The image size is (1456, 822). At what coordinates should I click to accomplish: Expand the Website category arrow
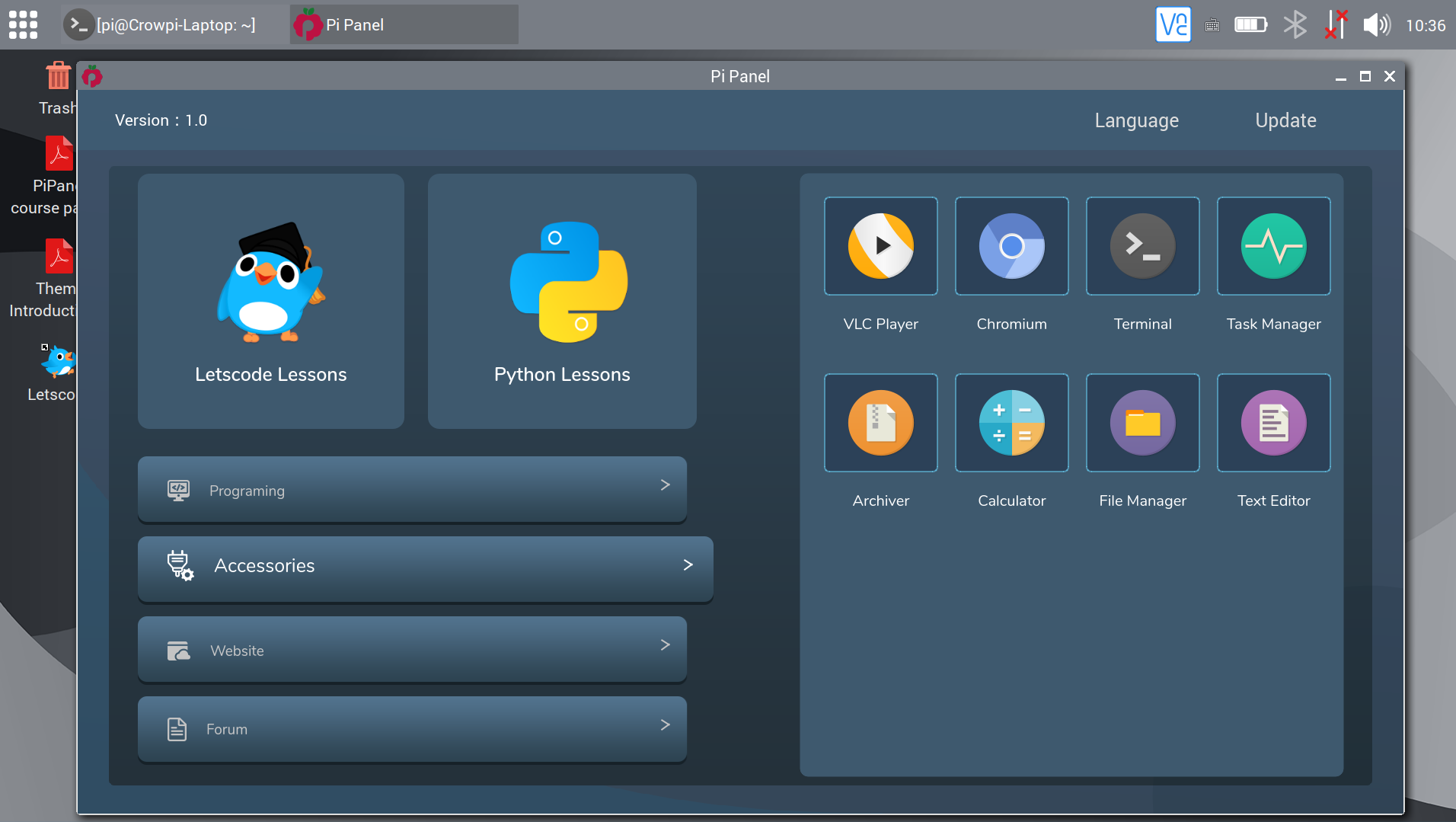pos(665,644)
